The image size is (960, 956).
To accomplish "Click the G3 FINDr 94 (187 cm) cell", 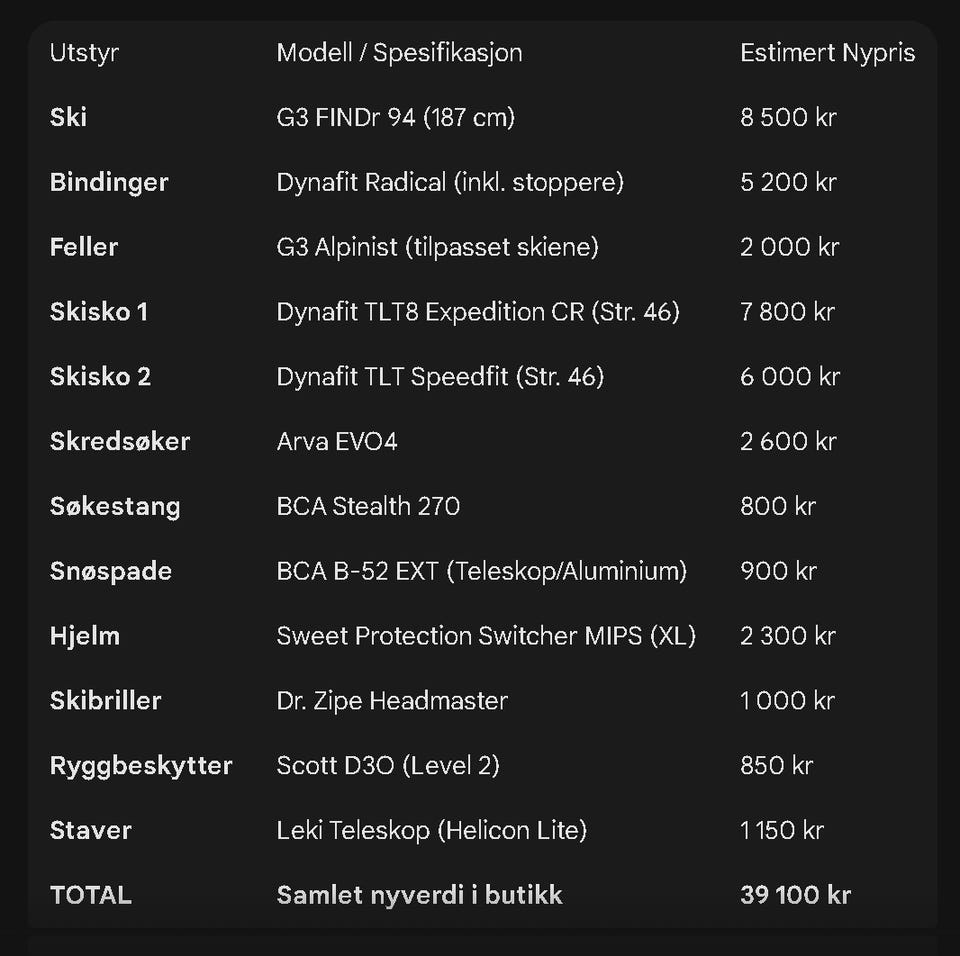I will click(x=395, y=118).
